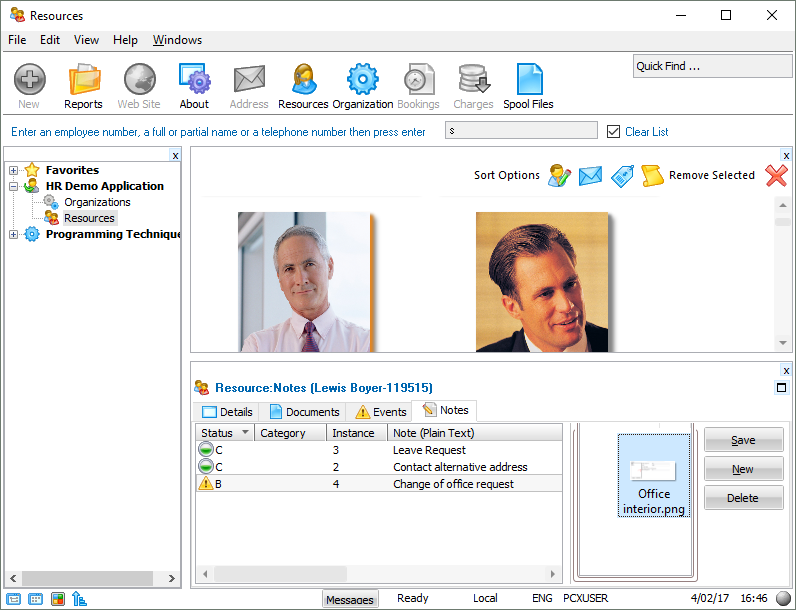Open the About toolbar icon
The width and height of the screenshot is (796, 610).
(x=194, y=79)
